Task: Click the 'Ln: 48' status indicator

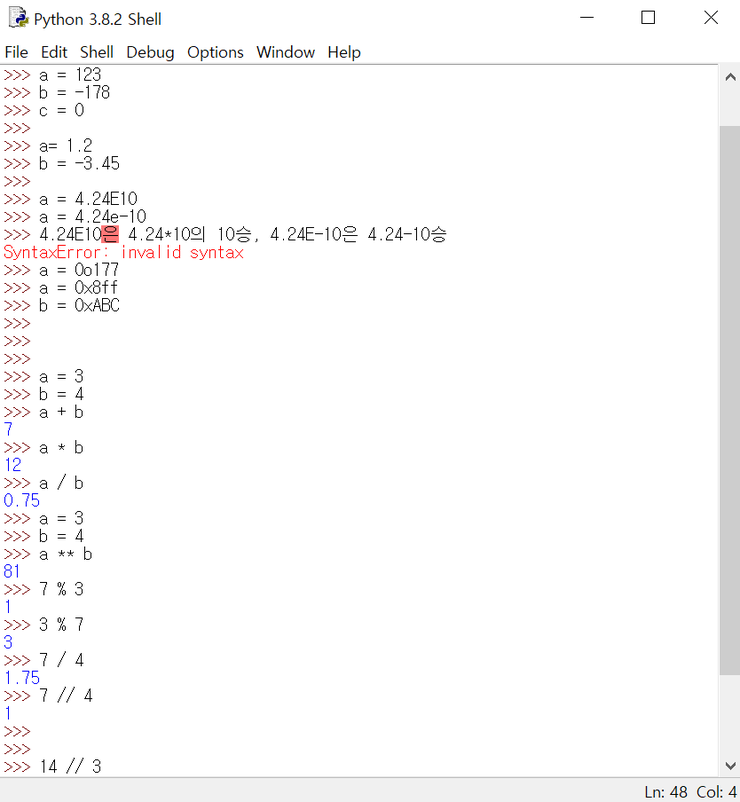Action: pyautogui.click(x=665, y=792)
